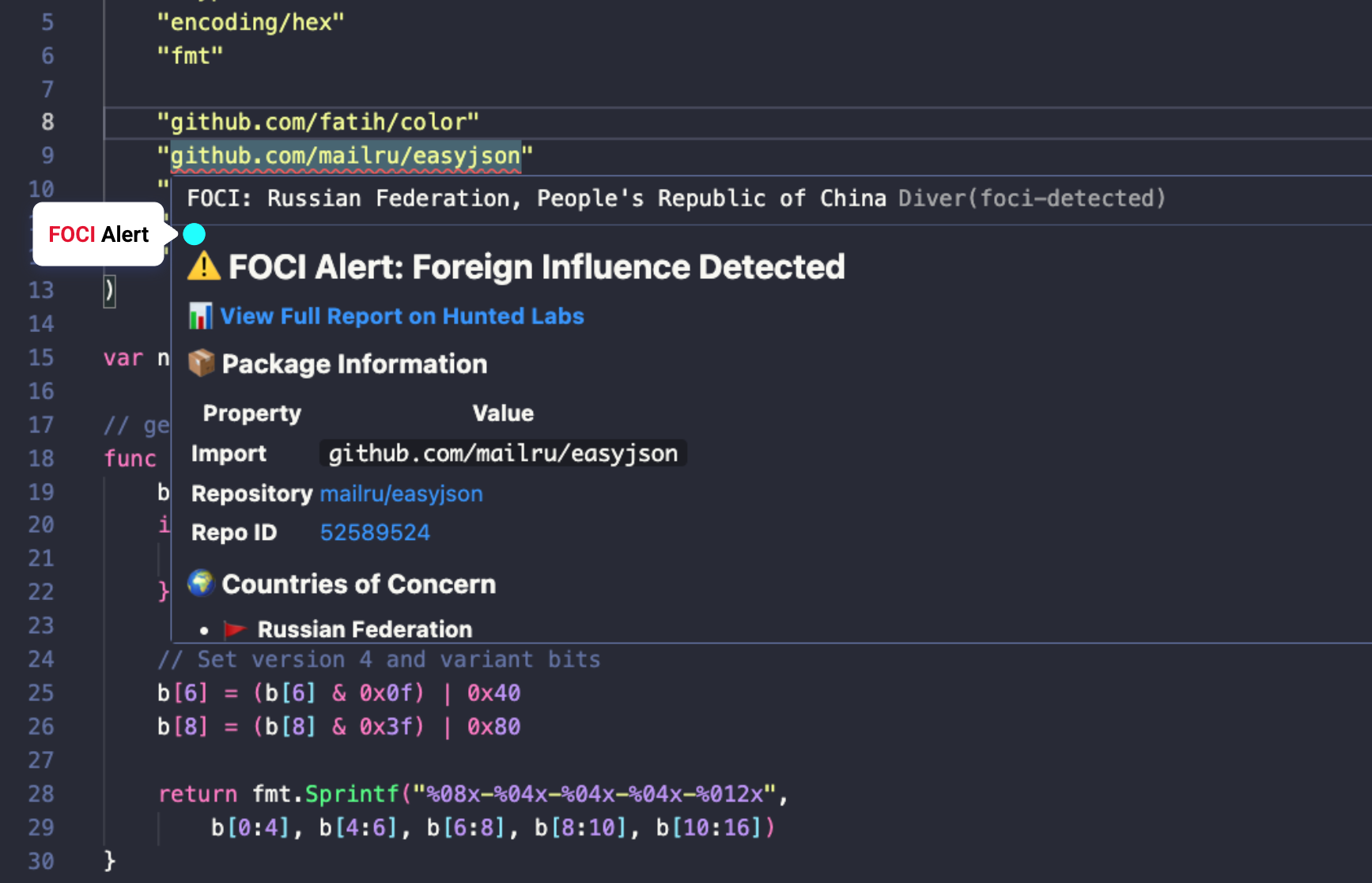
Task: Click the cyan dot hotspot marker
Action: coord(194,234)
